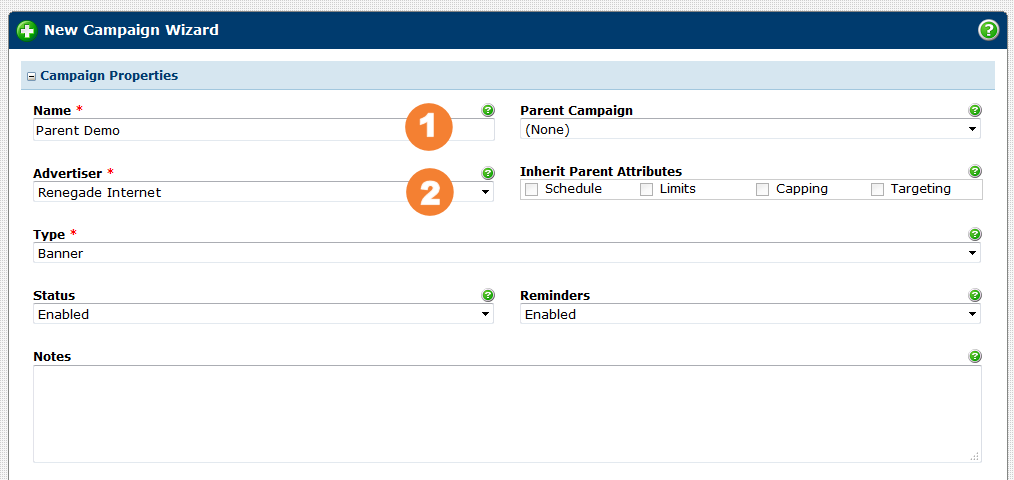Viewport: 1014px width, 480px height.
Task: Collapse the Campaign Properties section
Action: (x=31, y=76)
